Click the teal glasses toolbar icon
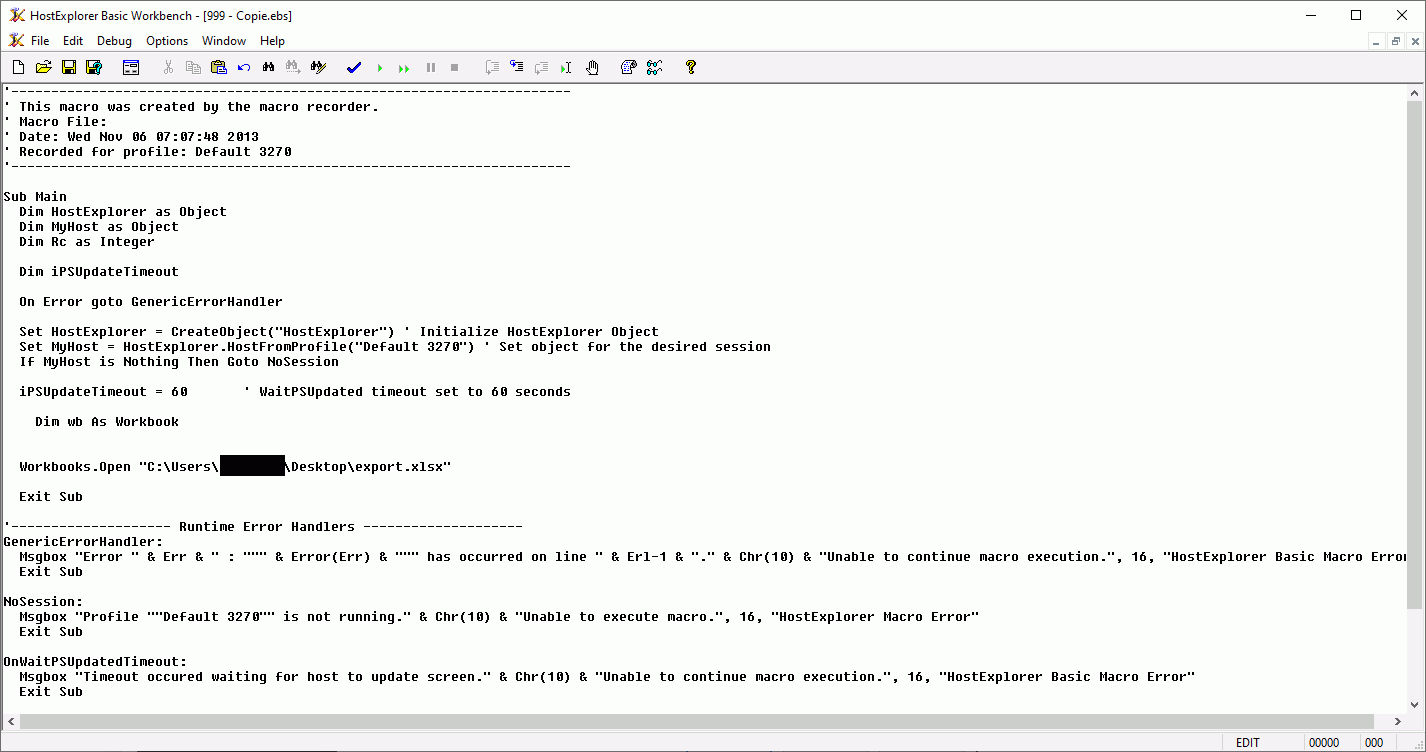Image resolution: width=1426 pixels, height=752 pixels. [x=654, y=67]
